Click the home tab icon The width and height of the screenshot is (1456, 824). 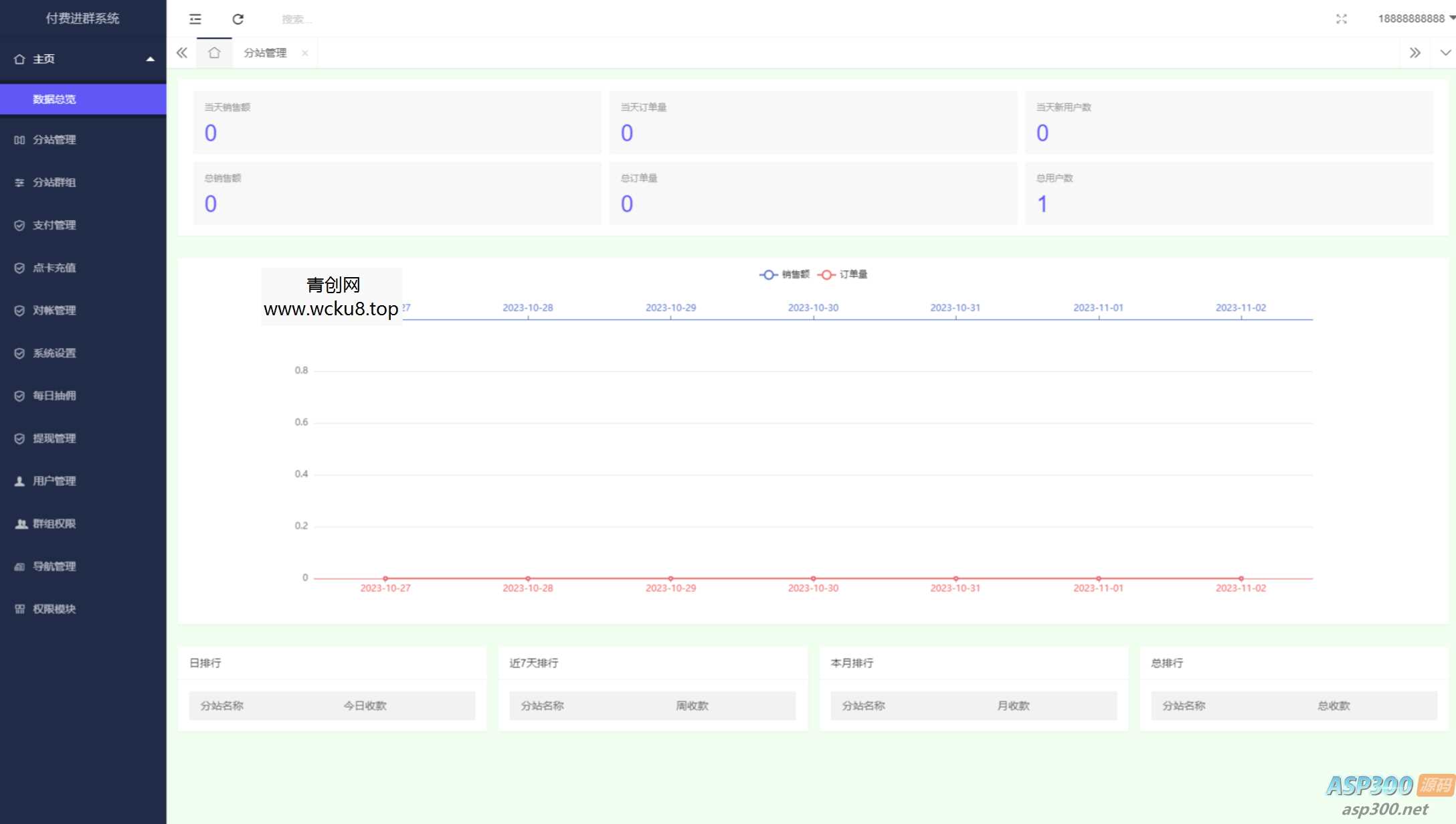pos(214,53)
